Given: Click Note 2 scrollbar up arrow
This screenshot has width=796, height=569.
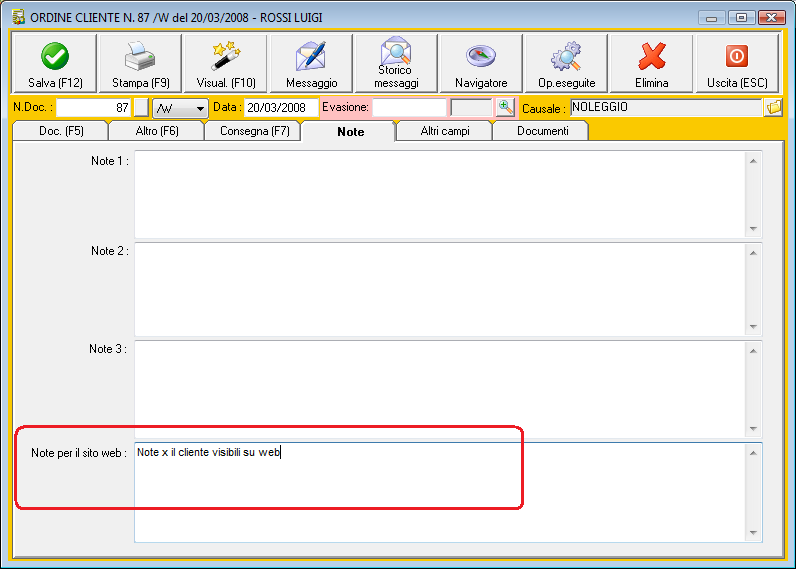Looking at the screenshot, I should pos(753,253).
